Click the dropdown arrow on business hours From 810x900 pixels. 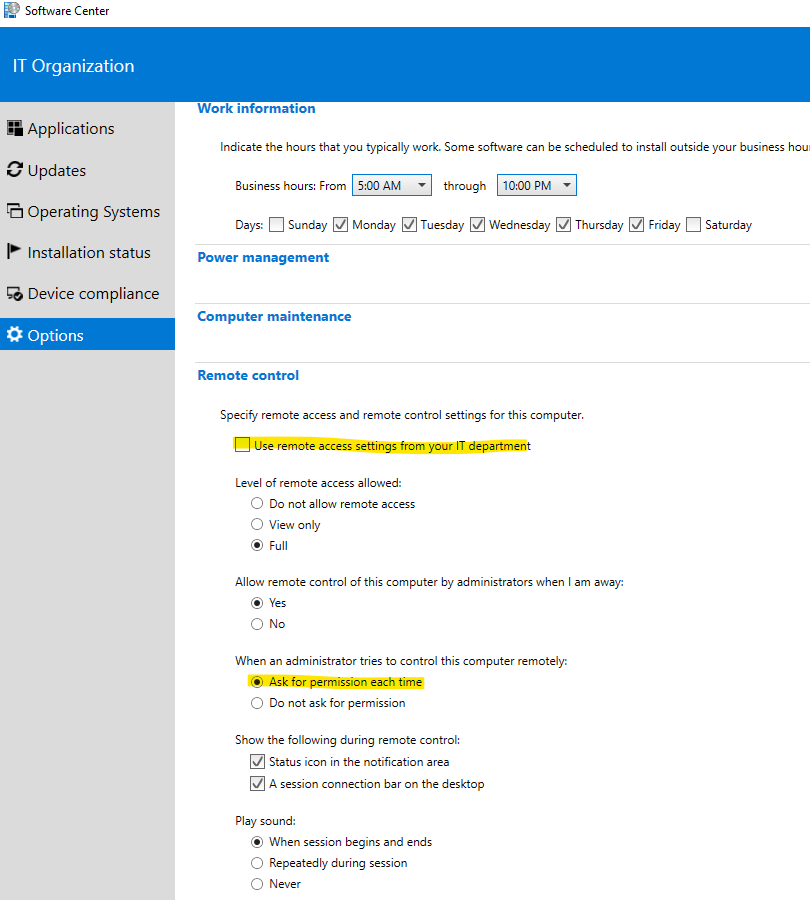pos(422,185)
